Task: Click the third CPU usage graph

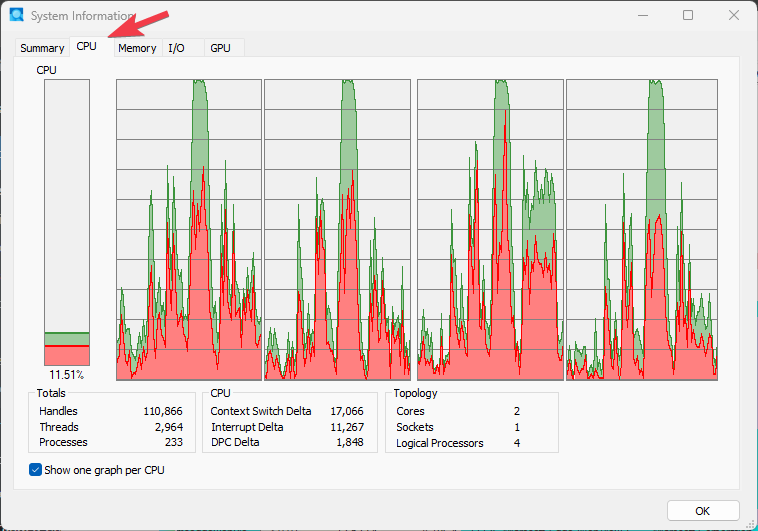Action: (490, 230)
